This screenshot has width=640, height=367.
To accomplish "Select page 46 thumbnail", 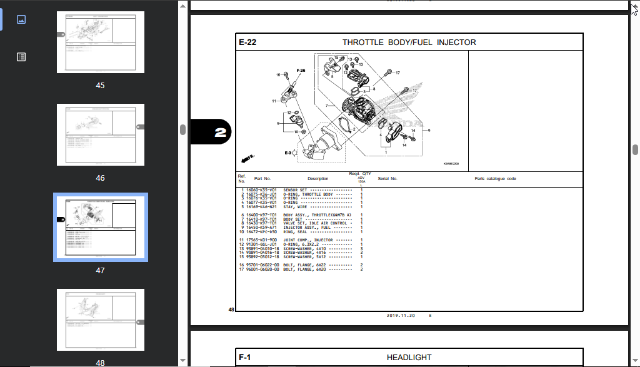I will click(x=100, y=135).
